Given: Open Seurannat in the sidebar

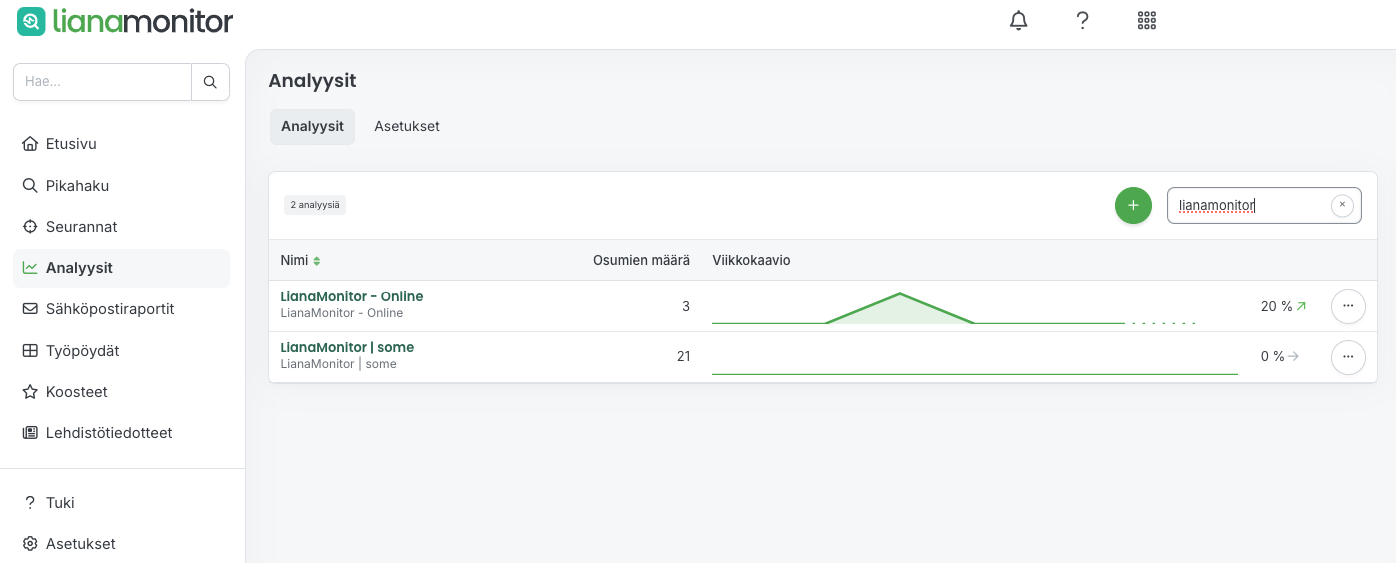Looking at the screenshot, I should pyautogui.click(x=121, y=227).
